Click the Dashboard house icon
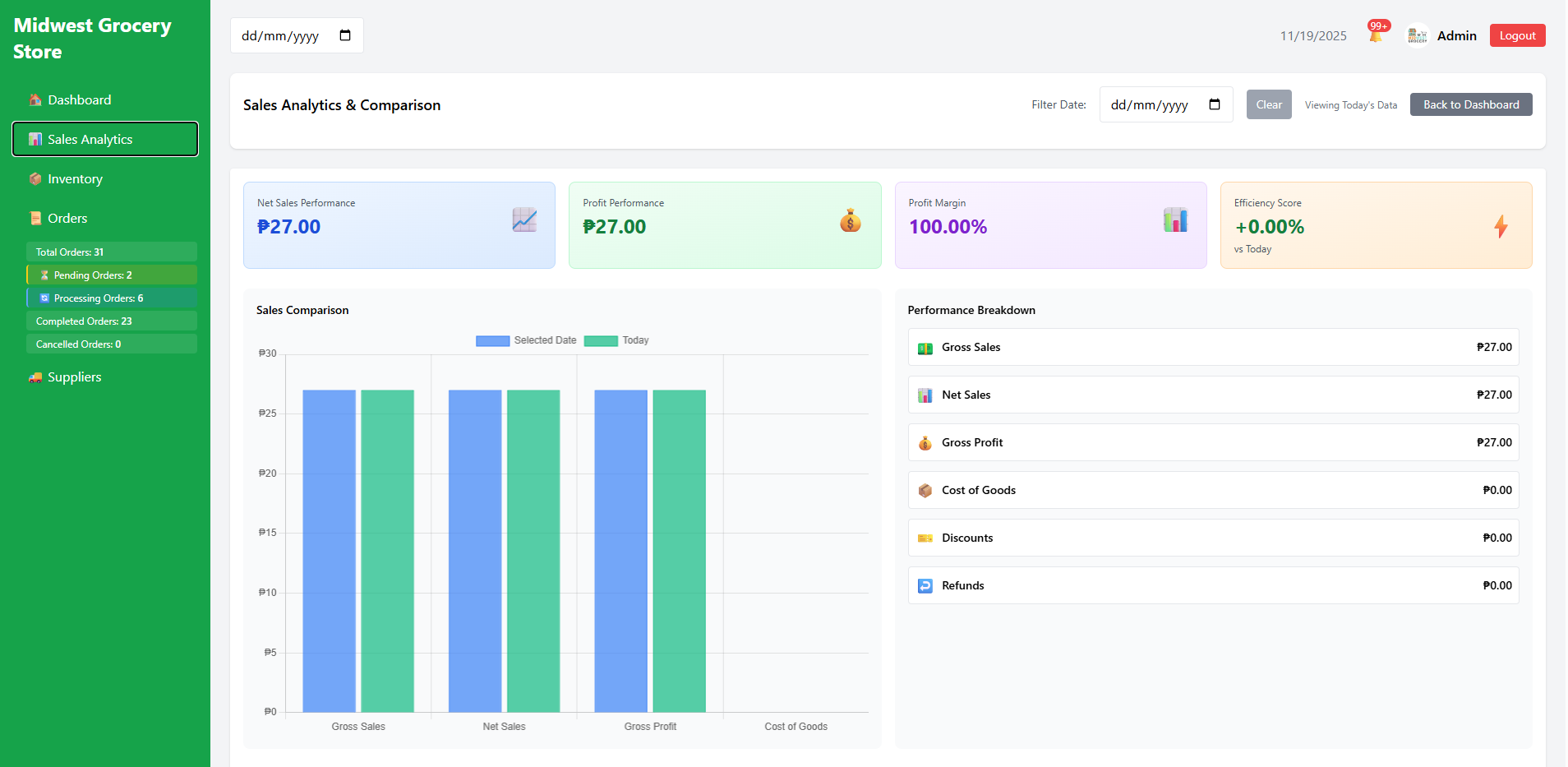 (35, 99)
